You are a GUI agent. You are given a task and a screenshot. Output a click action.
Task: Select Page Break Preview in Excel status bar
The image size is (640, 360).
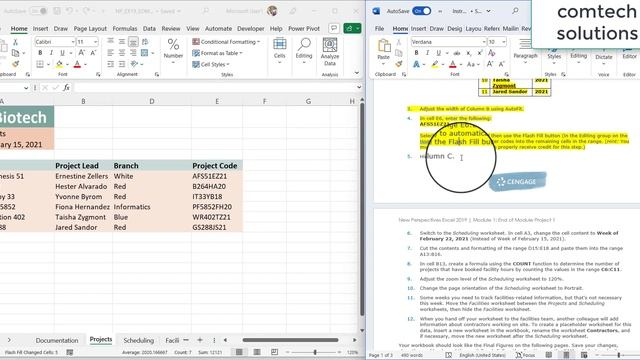[274, 352]
